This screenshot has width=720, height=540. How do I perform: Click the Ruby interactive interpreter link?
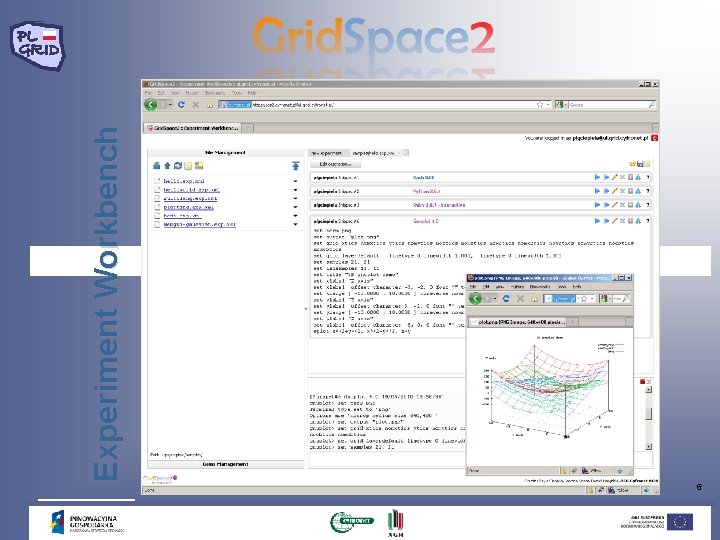click(x=439, y=205)
